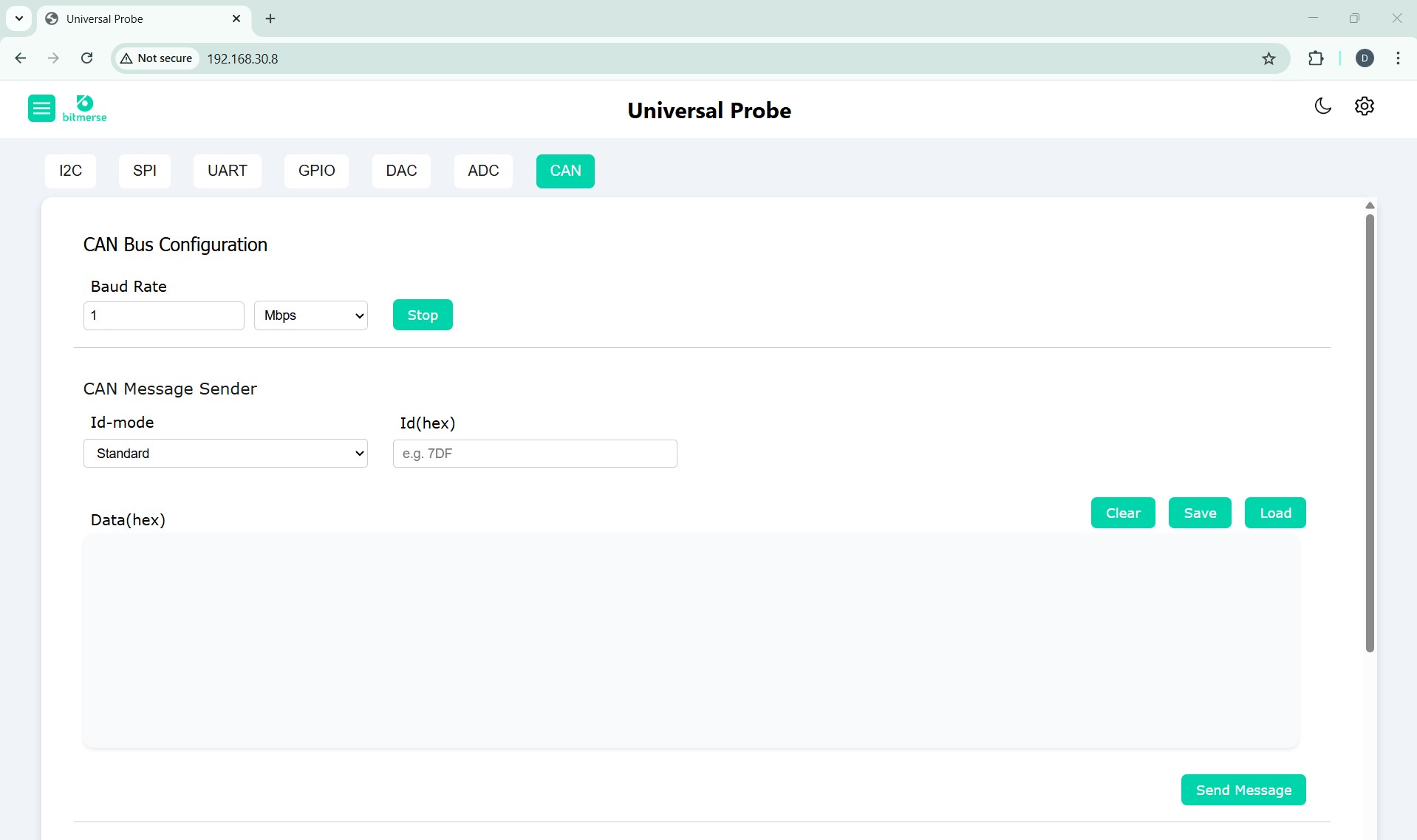Focus the Id(hex) input field

click(534, 454)
